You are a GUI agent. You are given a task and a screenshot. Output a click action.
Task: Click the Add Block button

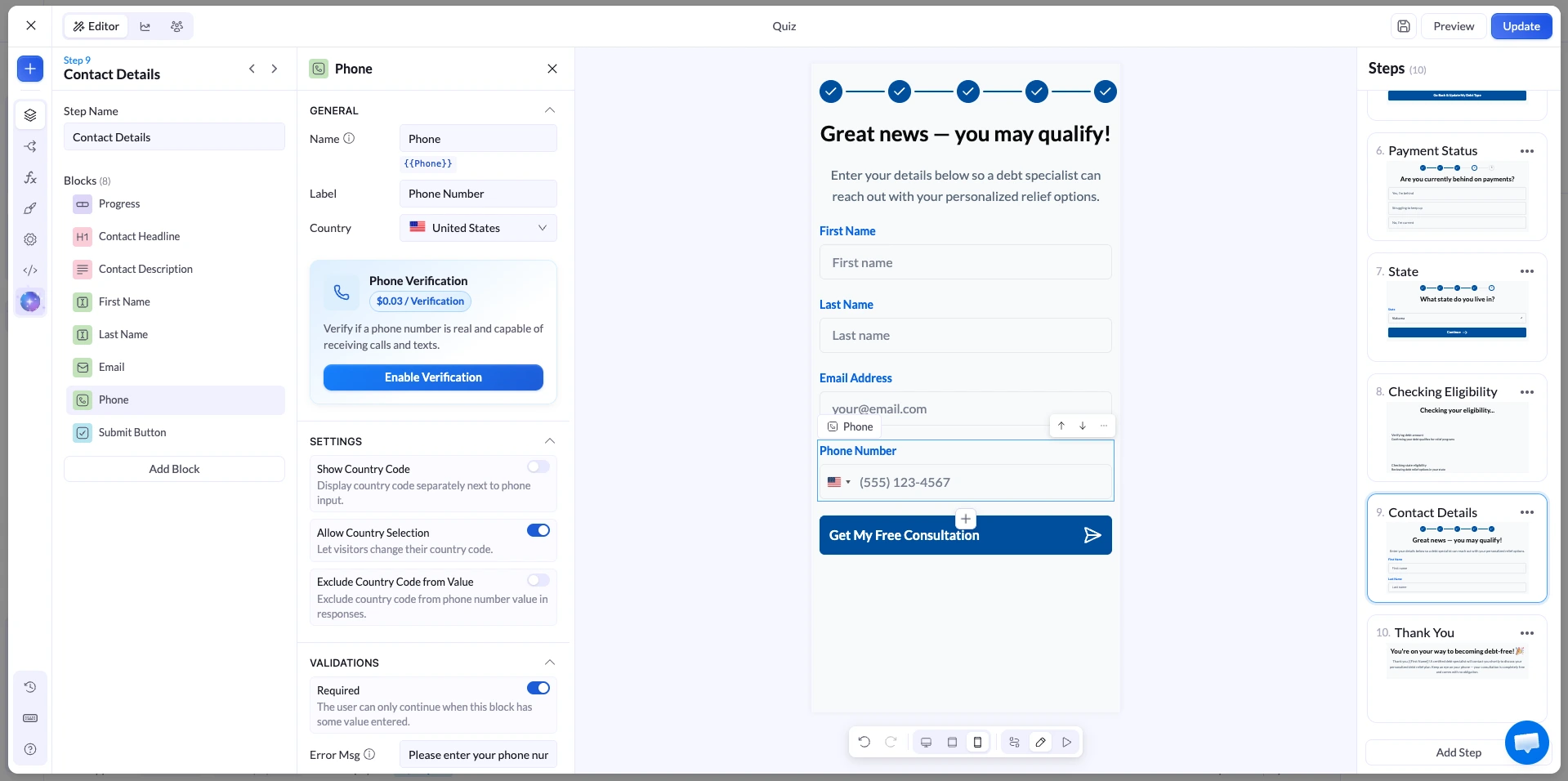point(174,469)
